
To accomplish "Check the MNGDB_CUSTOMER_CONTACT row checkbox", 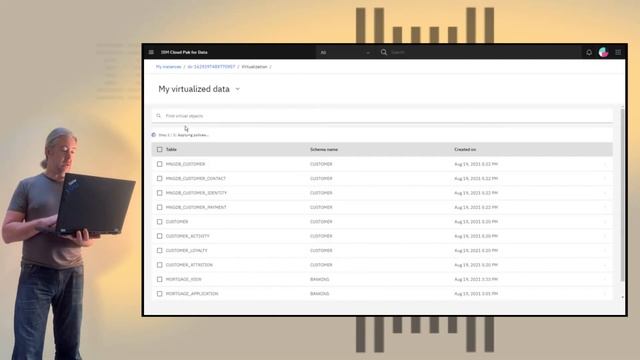I will [x=160, y=178].
